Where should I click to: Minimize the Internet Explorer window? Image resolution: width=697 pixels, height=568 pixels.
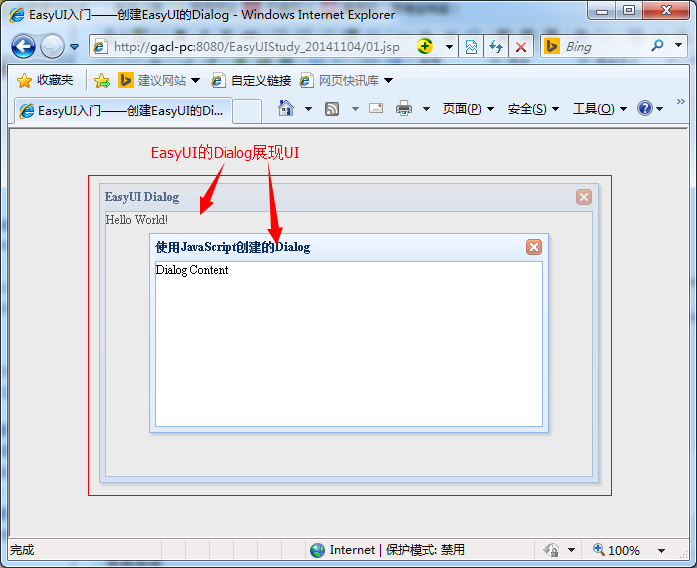pos(602,11)
